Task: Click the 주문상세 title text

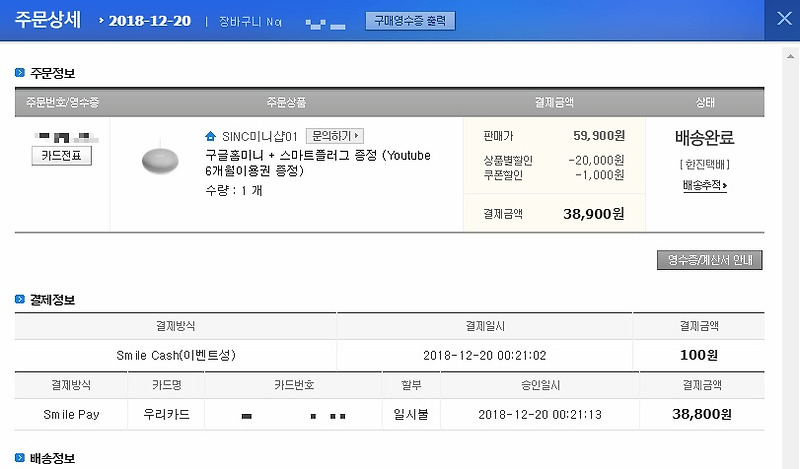Action: click(x=48, y=20)
